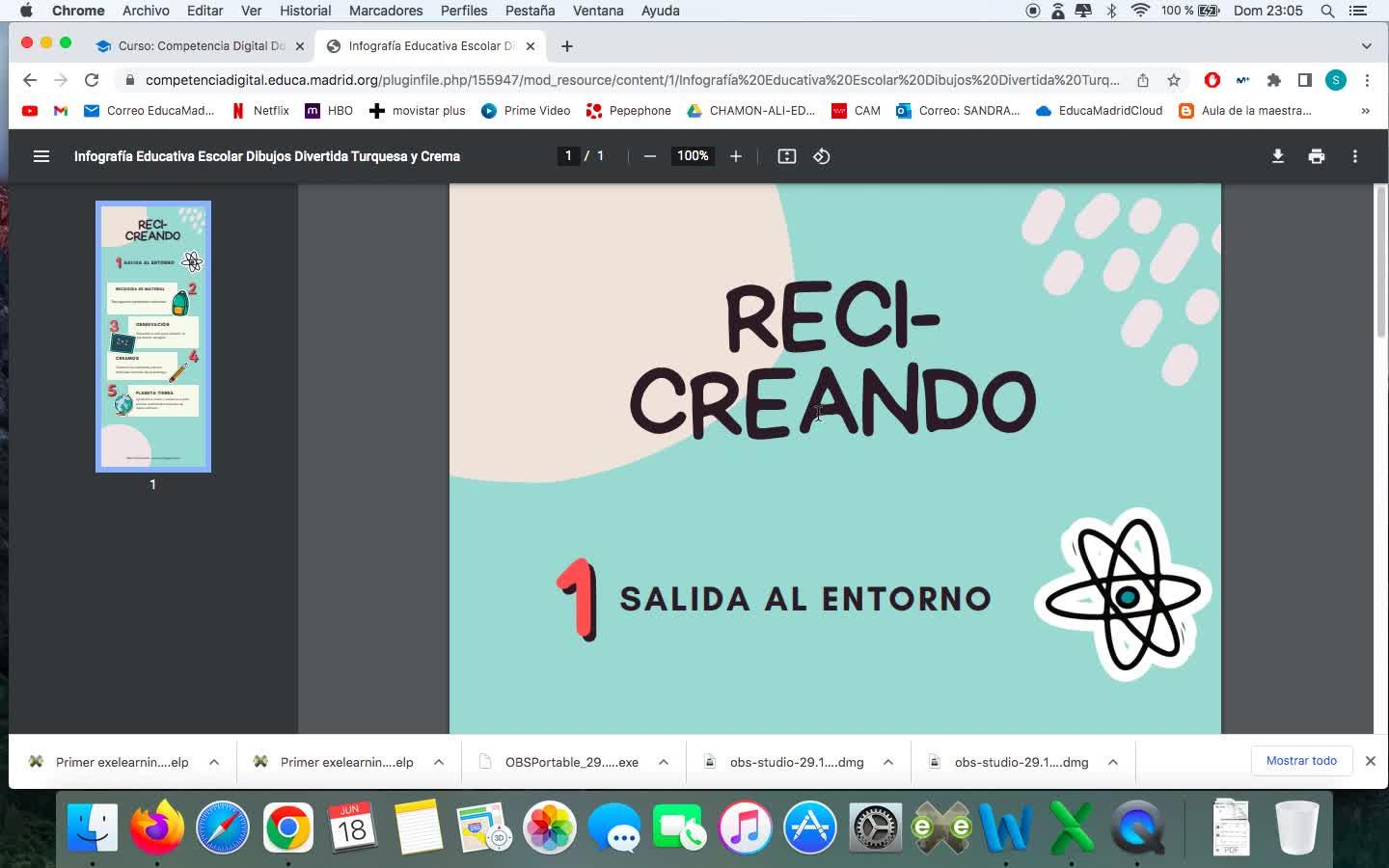Image resolution: width=1389 pixels, height=868 pixels.
Task: Zoom in the PDF with plus
Action: tap(736, 156)
